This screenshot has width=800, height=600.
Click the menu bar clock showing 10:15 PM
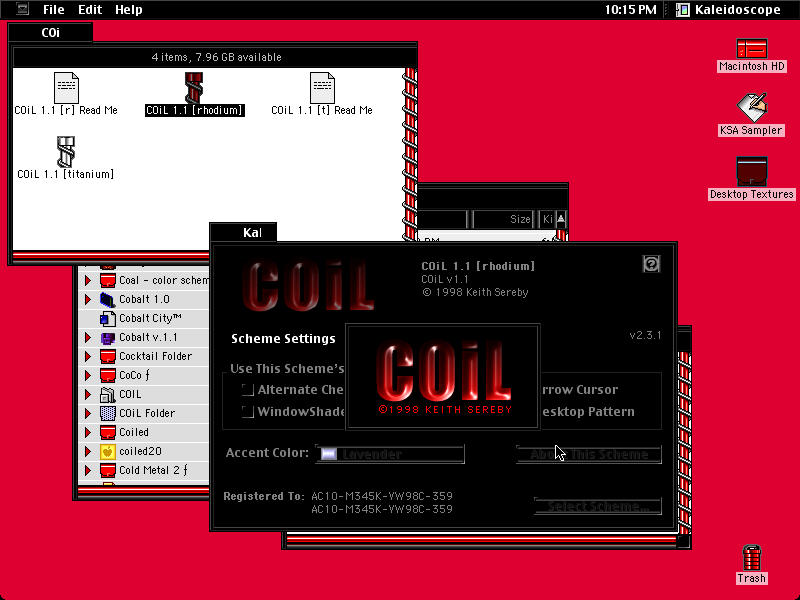(630, 9)
